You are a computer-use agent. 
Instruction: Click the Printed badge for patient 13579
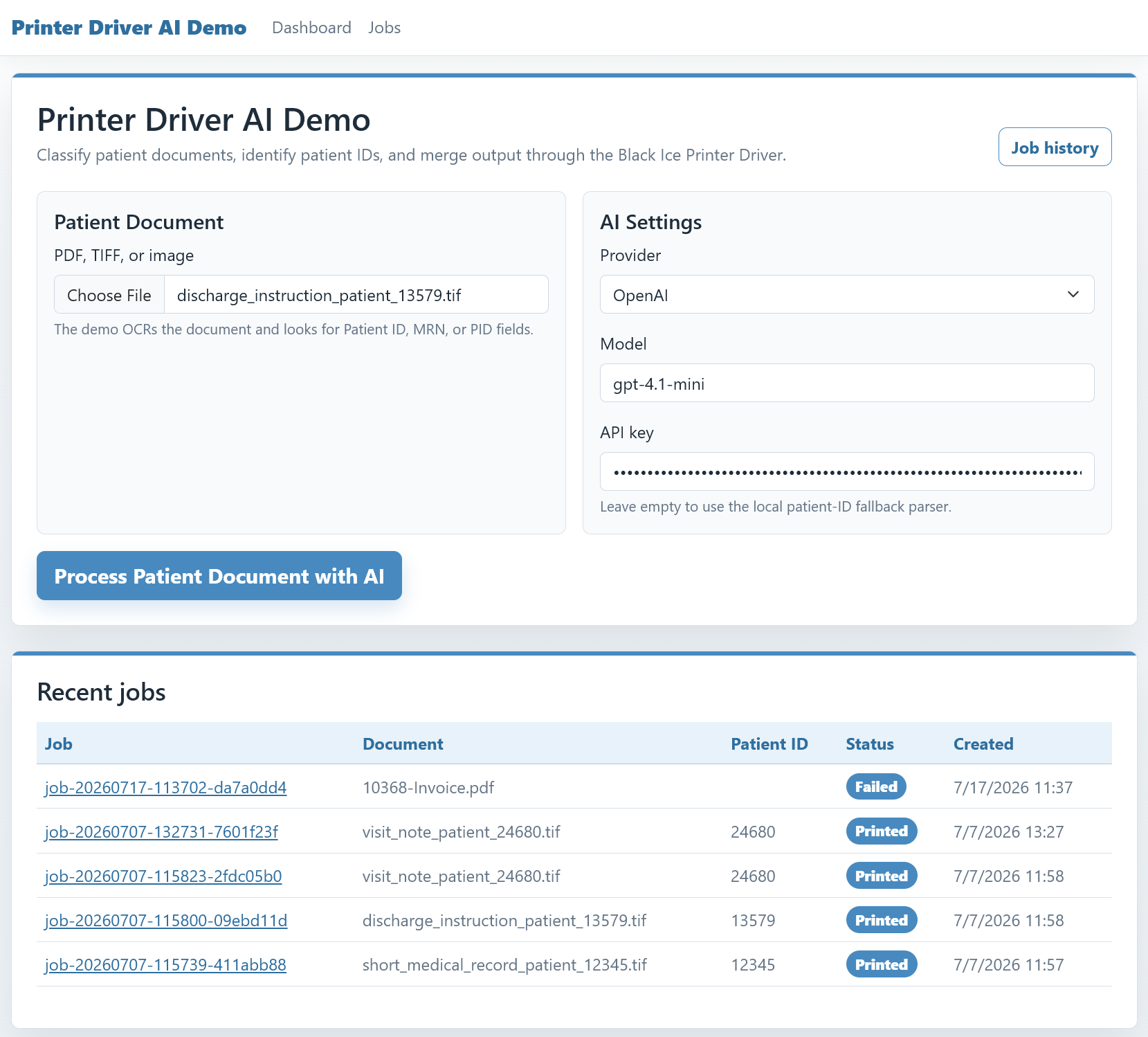pyautogui.click(x=882, y=920)
